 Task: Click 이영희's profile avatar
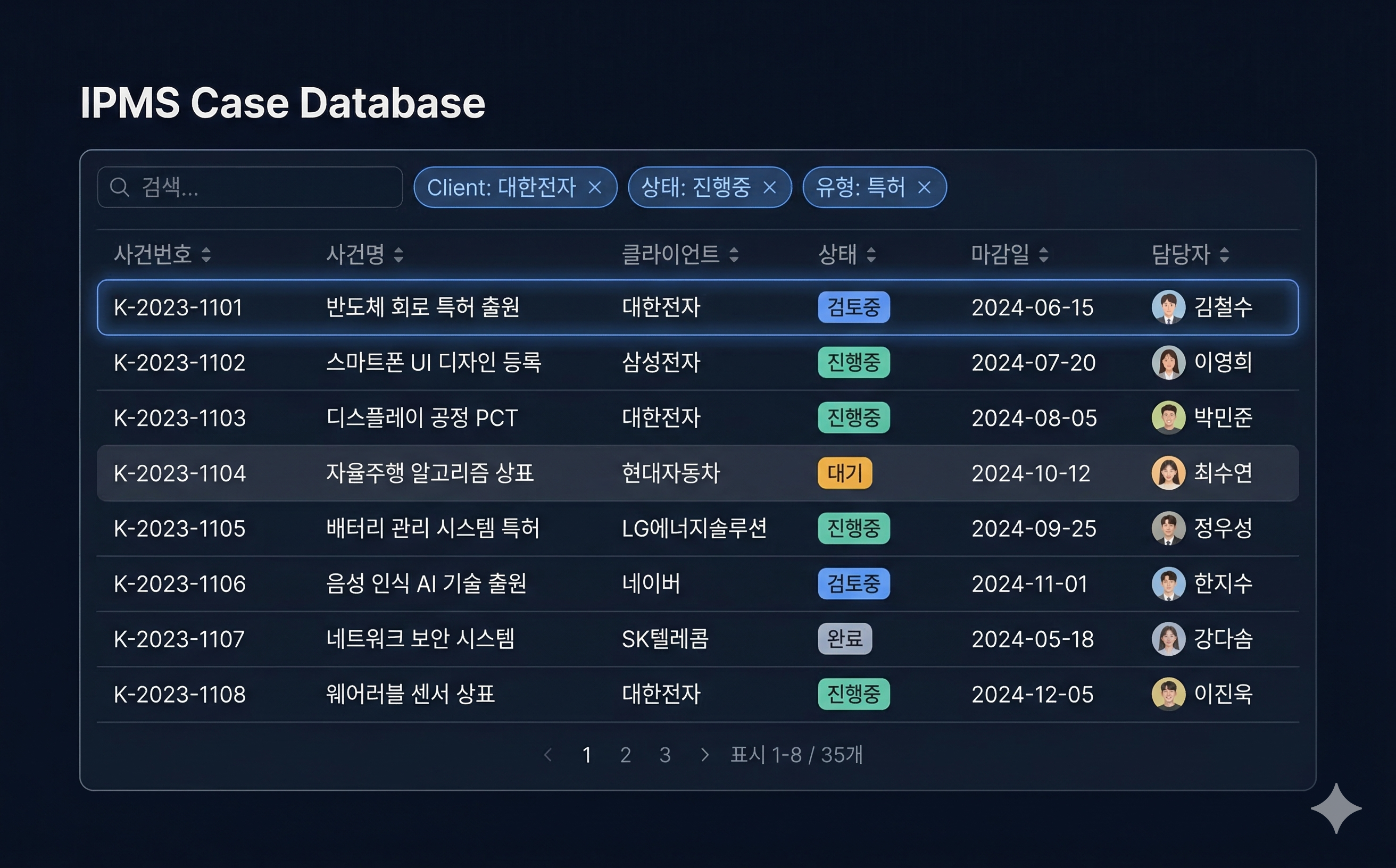click(x=1170, y=363)
